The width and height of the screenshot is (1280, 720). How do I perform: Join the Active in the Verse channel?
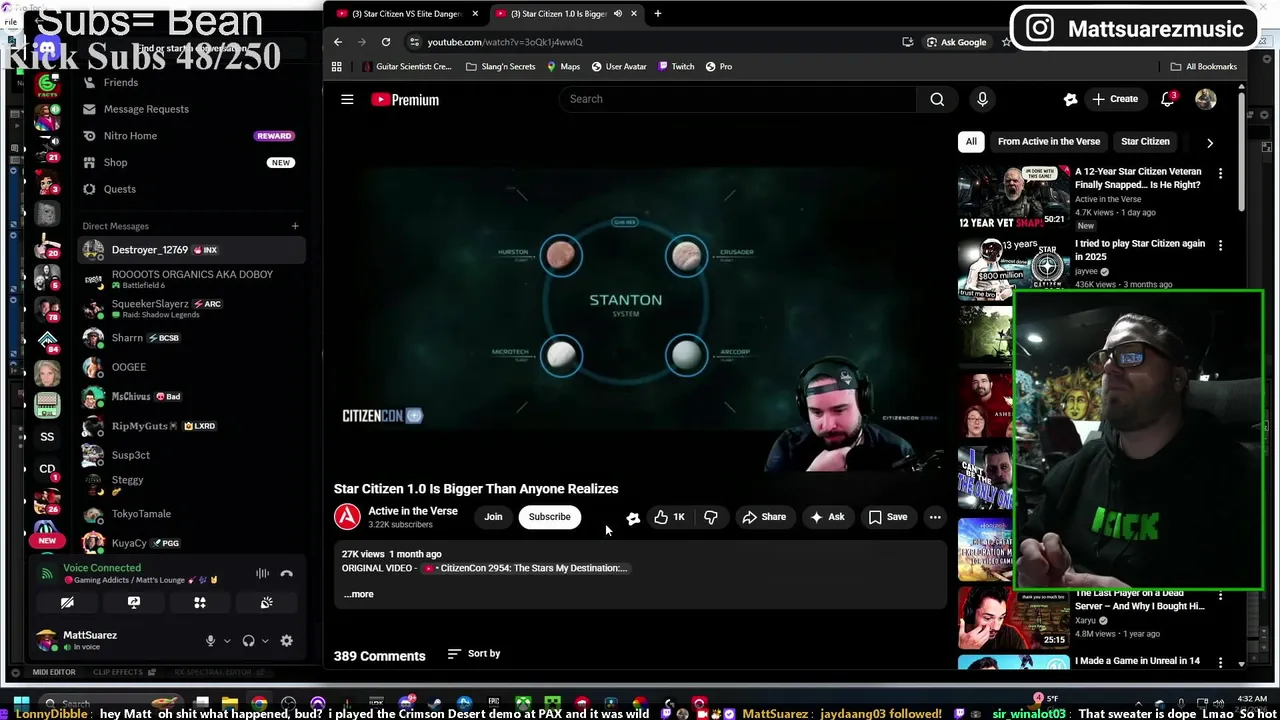coord(493,517)
